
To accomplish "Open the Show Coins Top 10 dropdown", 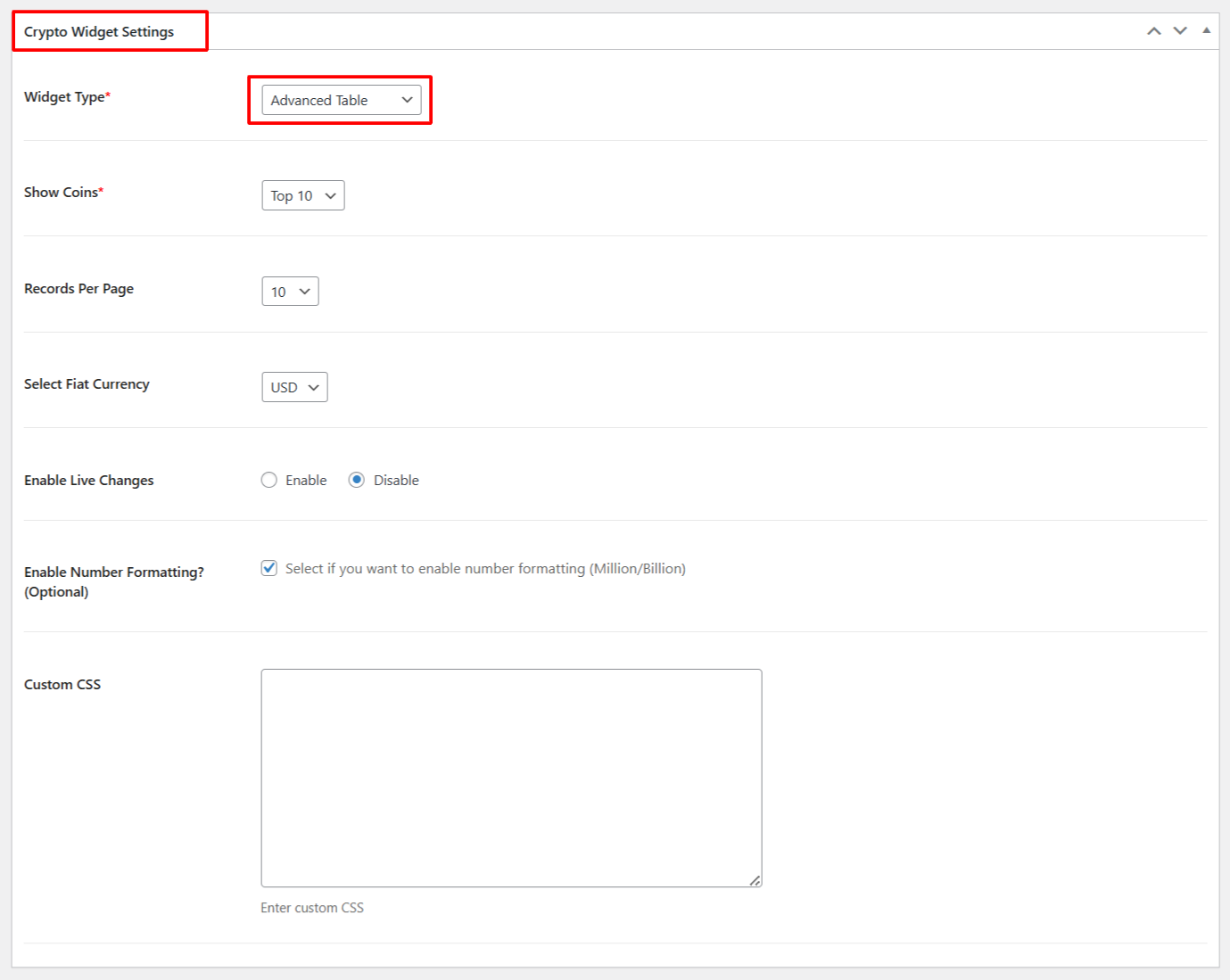I will tap(302, 196).
